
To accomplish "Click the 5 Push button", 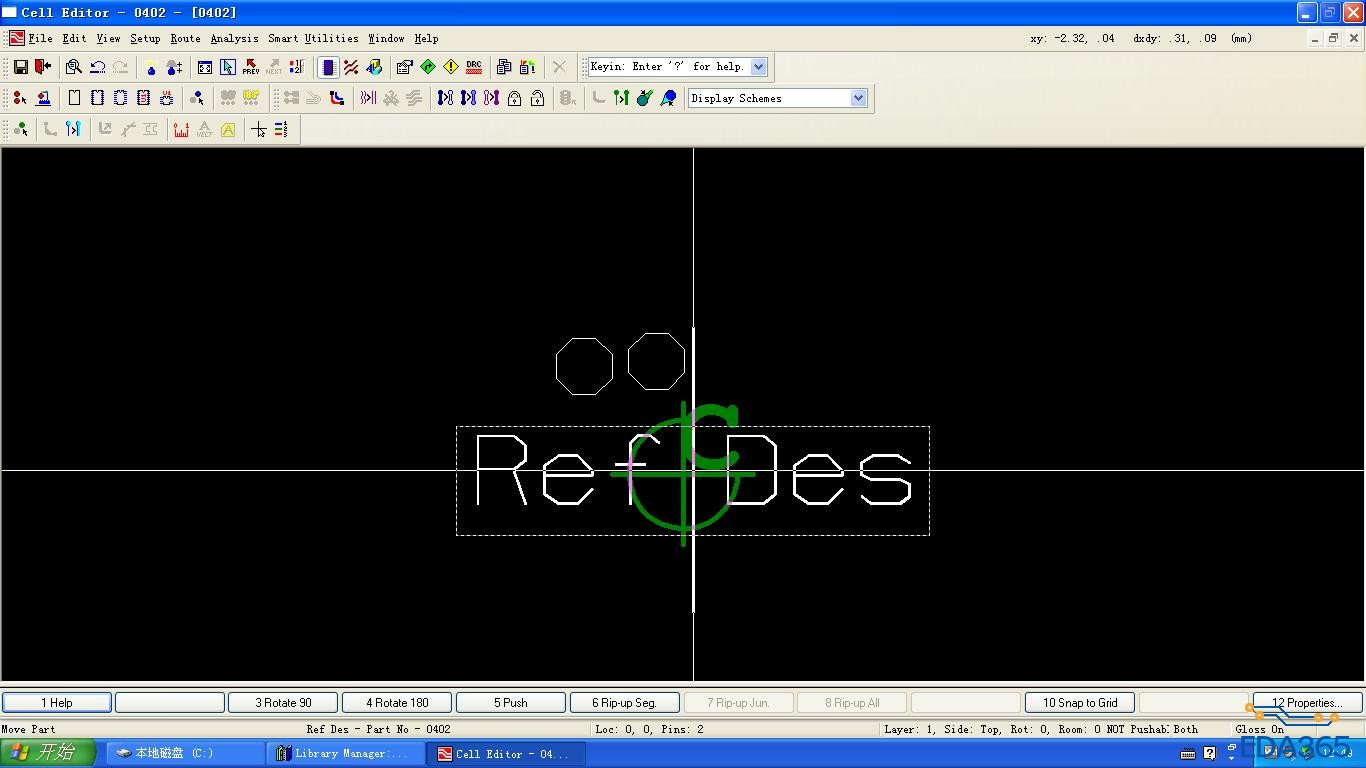I will click(x=511, y=703).
